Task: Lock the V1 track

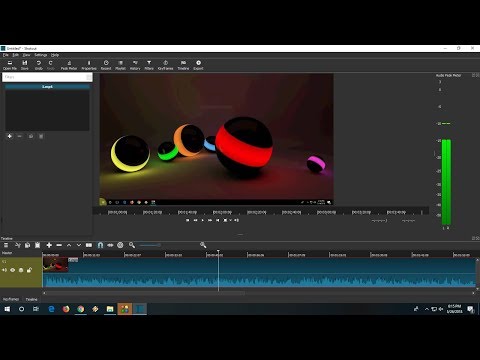Action: [29, 270]
